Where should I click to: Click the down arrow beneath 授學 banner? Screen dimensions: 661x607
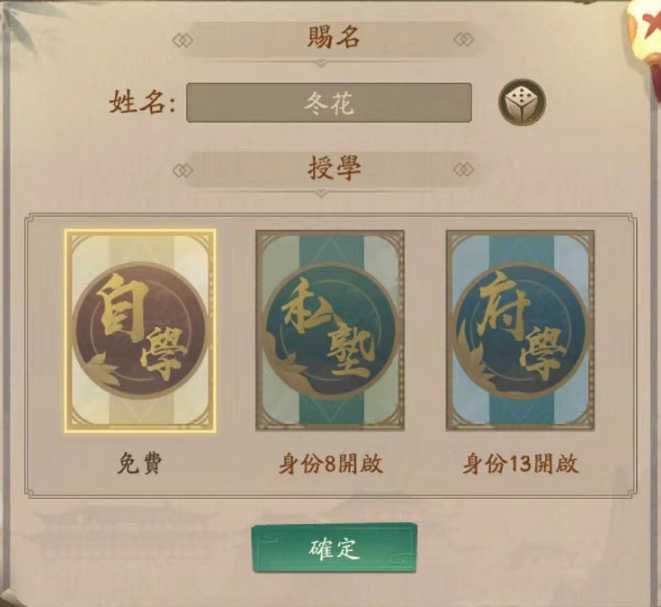tap(321, 193)
